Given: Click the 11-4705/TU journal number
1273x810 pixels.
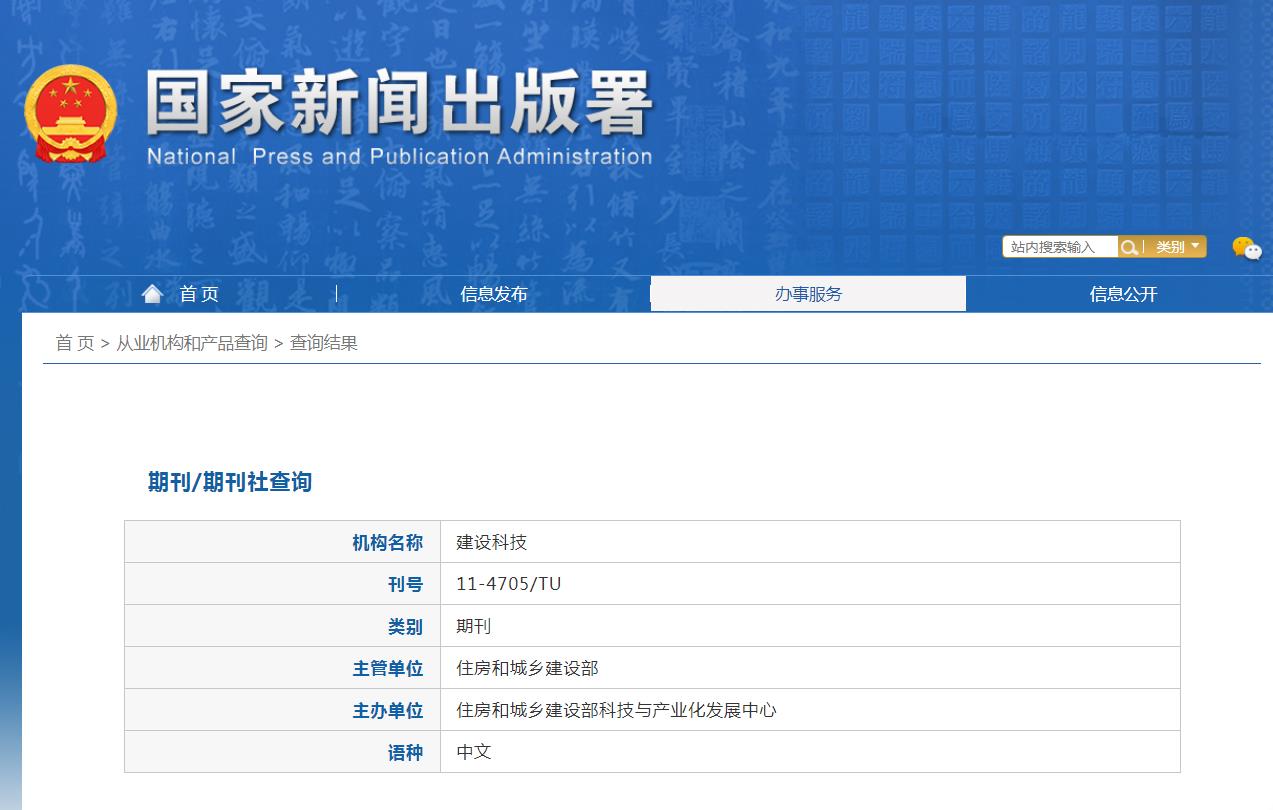Looking at the screenshot, I should 506,583.
